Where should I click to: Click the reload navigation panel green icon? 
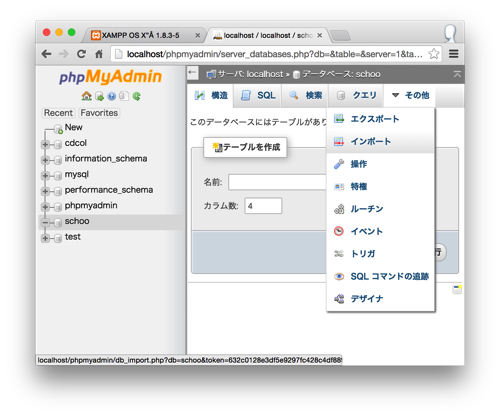[x=136, y=96]
